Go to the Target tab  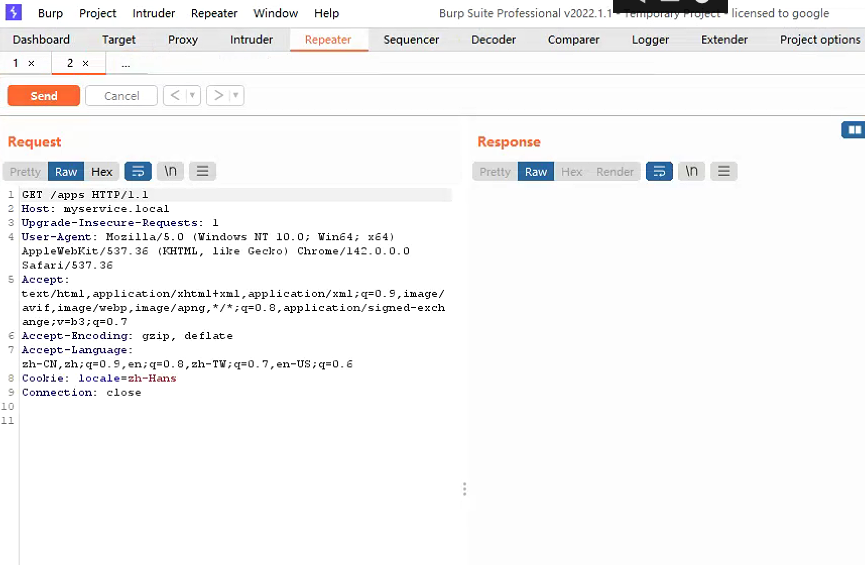tap(119, 40)
